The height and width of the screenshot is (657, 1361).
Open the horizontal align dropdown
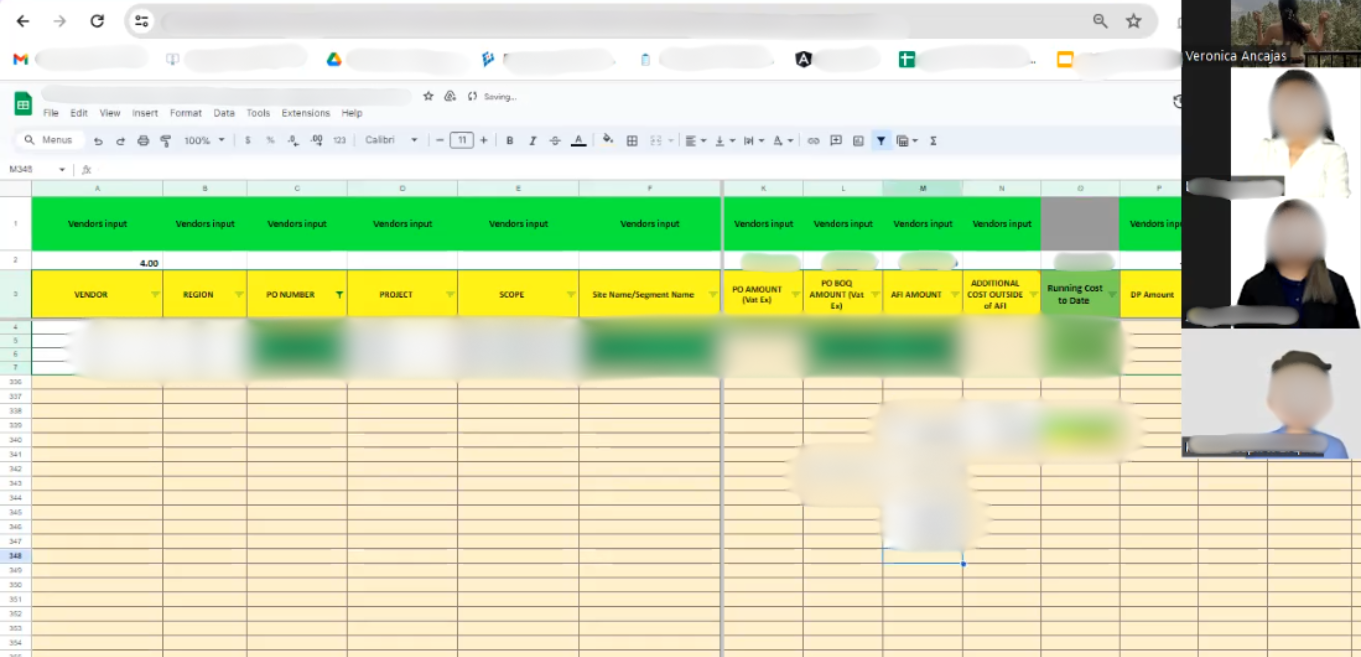click(x=695, y=141)
